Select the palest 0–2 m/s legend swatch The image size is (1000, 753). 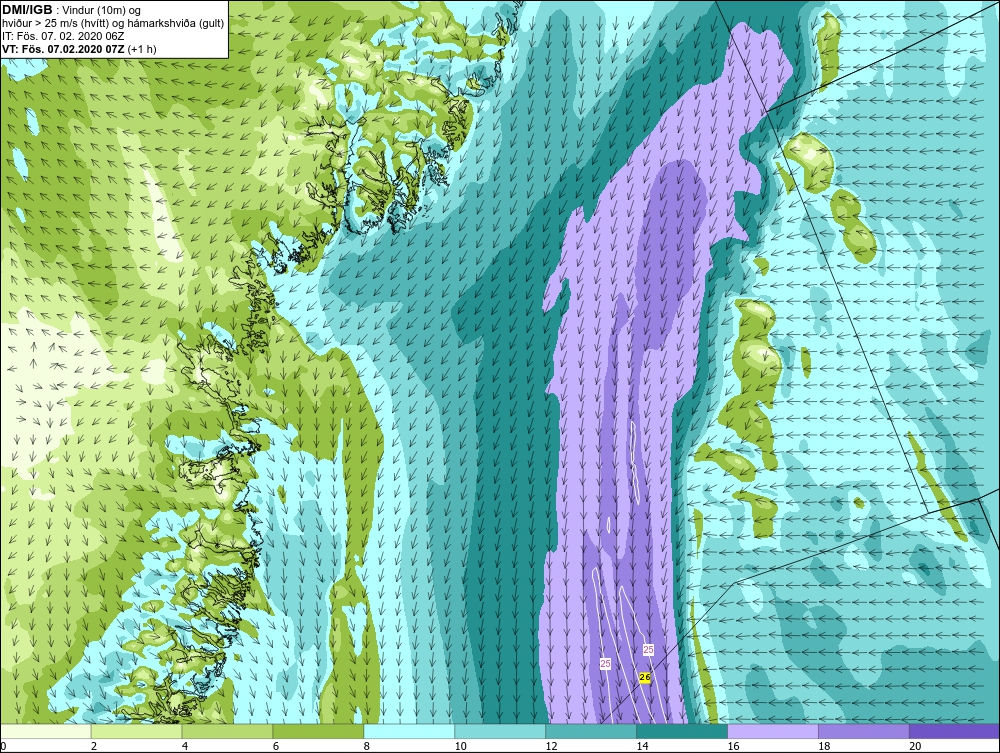[x=46, y=731]
